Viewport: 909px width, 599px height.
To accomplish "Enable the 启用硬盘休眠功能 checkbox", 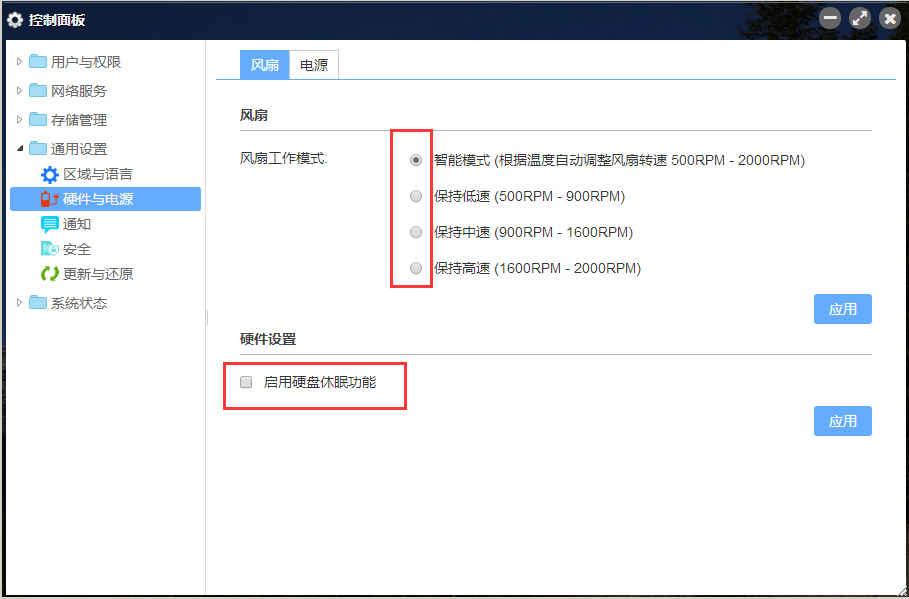I will [x=246, y=382].
